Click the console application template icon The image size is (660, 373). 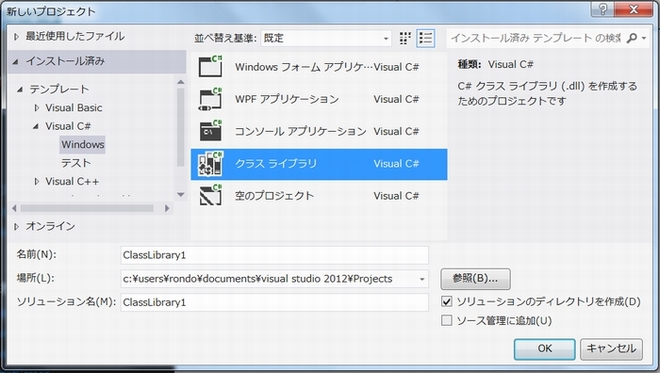(x=210, y=131)
